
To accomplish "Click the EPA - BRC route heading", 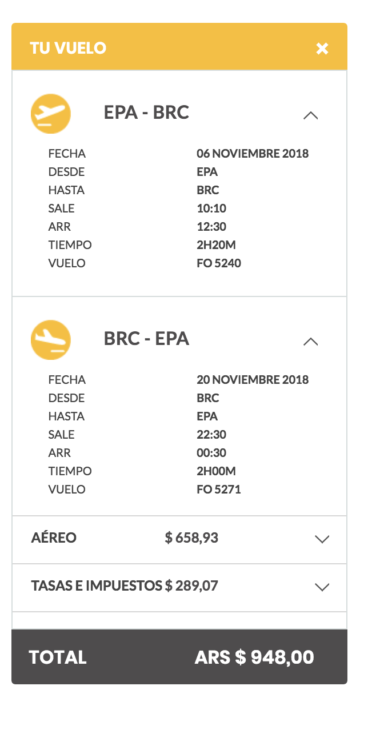I will 146,113.
